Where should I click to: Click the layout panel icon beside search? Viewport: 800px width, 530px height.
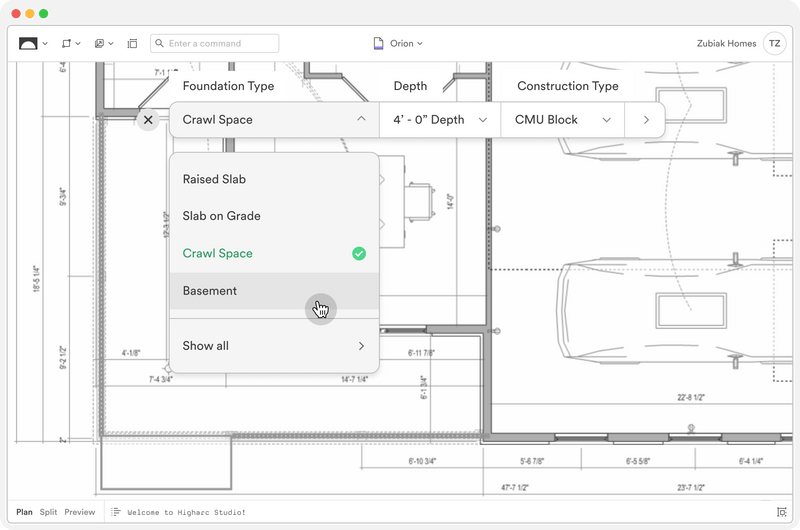pyautogui.click(x=132, y=43)
